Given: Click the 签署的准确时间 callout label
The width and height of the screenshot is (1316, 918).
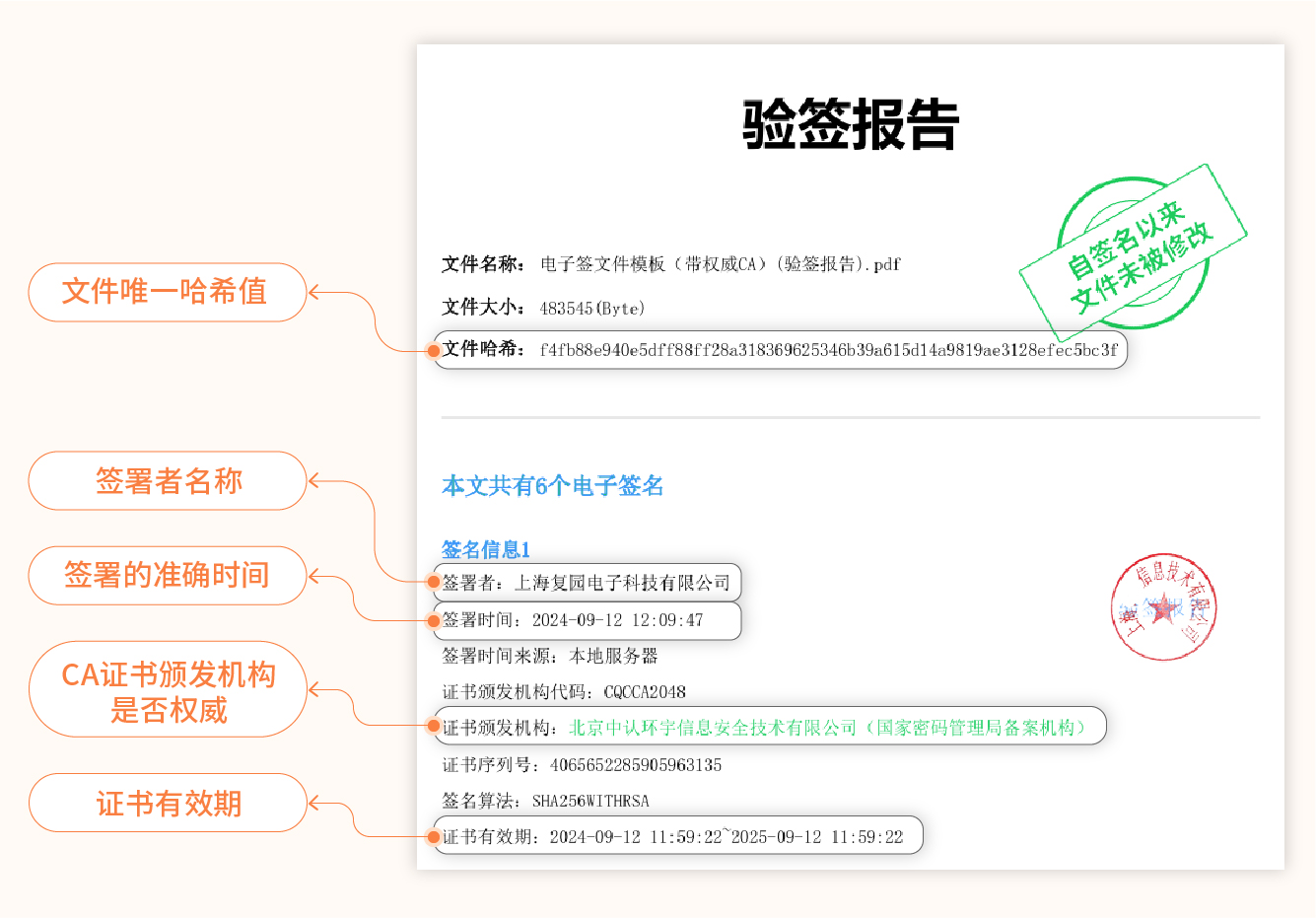Looking at the screenshot, I should coord(168,576).
